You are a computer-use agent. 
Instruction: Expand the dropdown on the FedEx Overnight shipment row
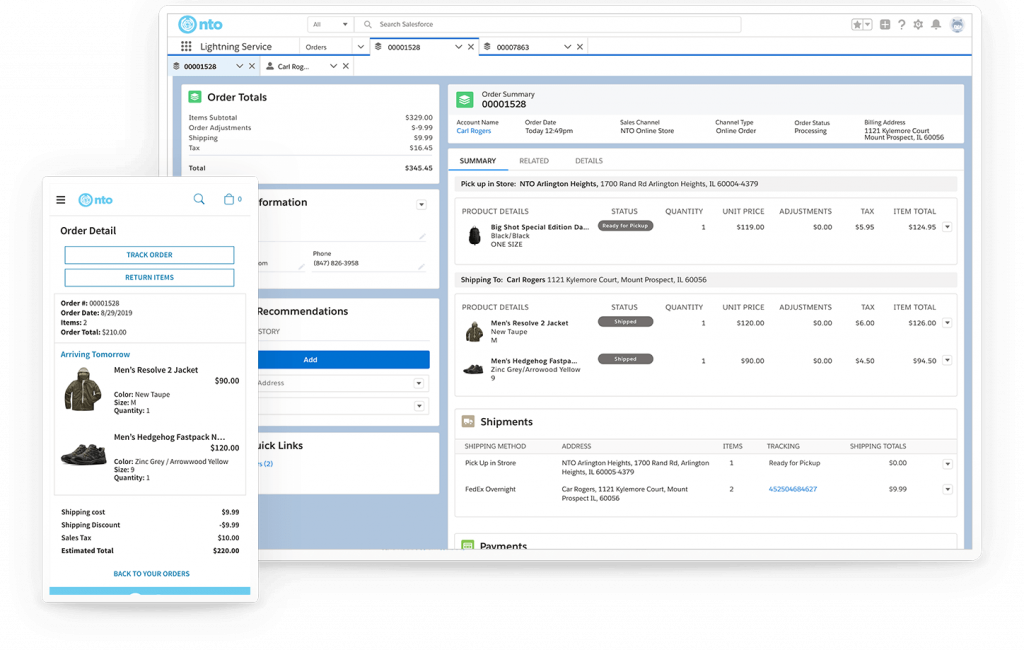(x=947, y=489)
